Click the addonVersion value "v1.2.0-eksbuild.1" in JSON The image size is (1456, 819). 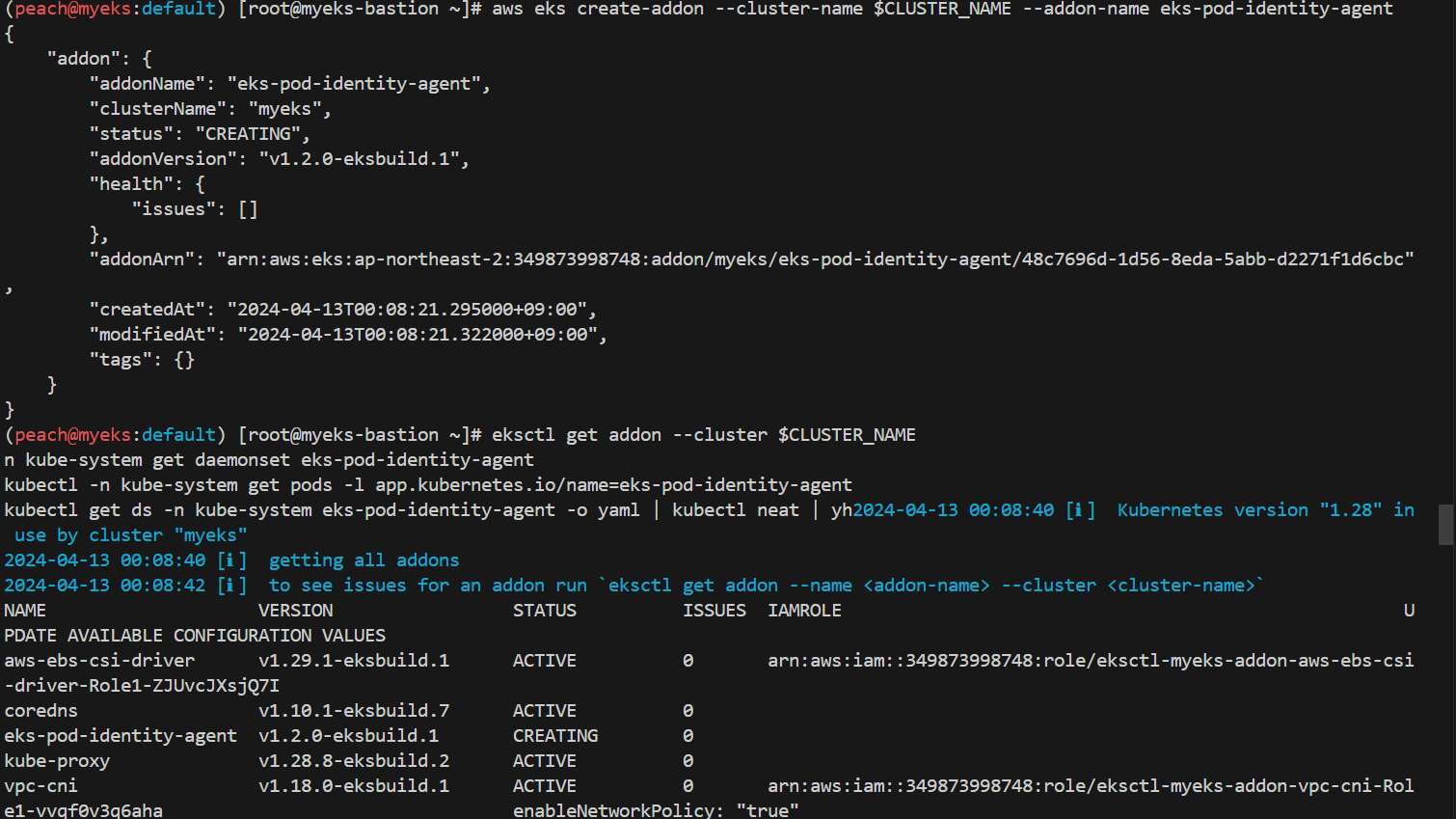click(359, 159)
